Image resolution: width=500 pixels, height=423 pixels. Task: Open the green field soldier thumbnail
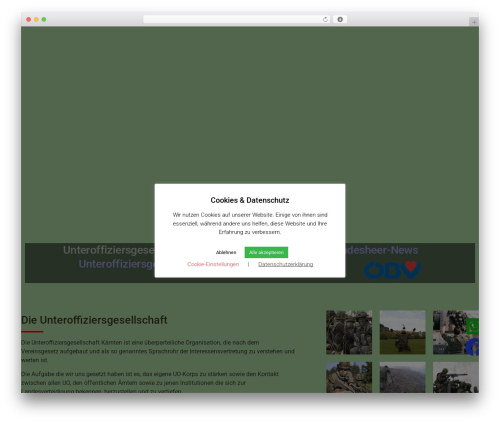click(x=402, y=332)
